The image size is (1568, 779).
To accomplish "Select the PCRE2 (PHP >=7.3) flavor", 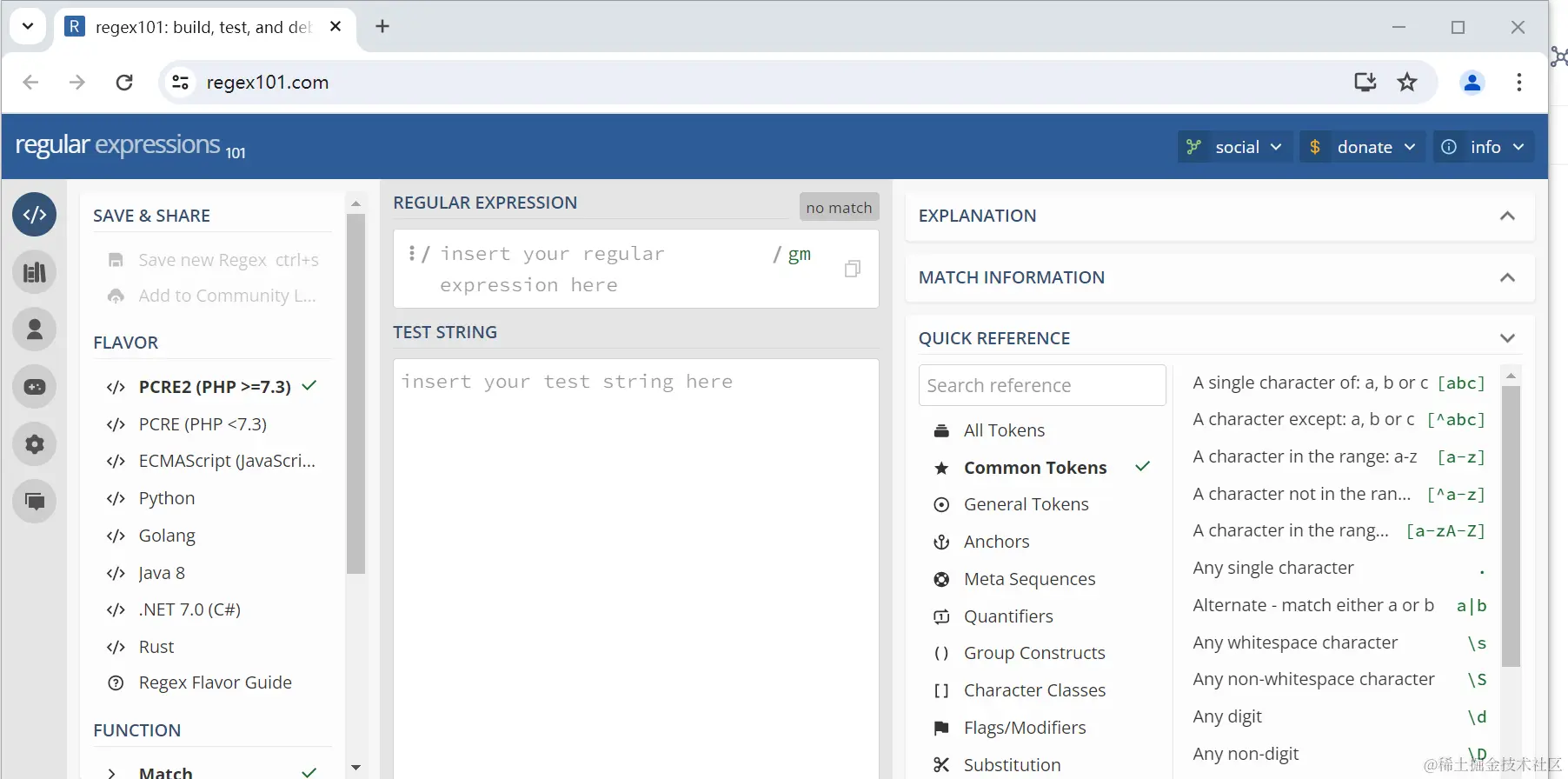I will click(212, 387).
